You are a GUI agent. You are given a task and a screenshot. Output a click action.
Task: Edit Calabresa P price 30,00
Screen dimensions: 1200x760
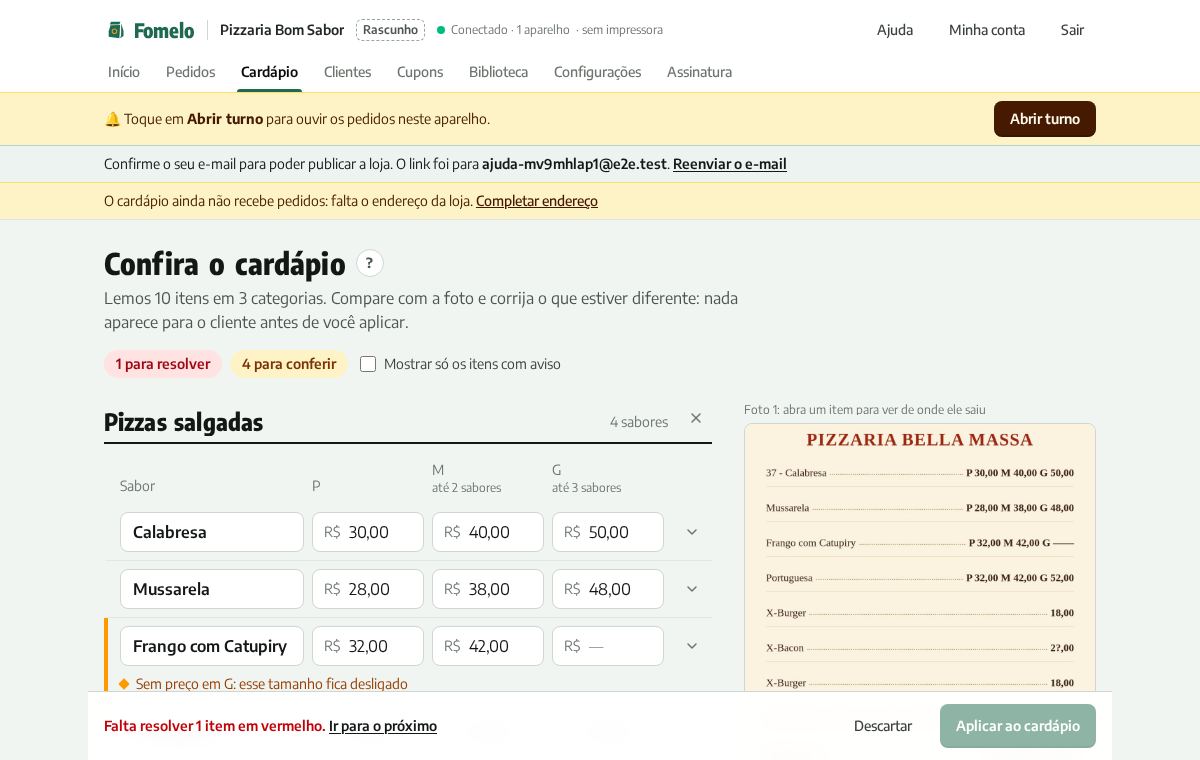368,532
